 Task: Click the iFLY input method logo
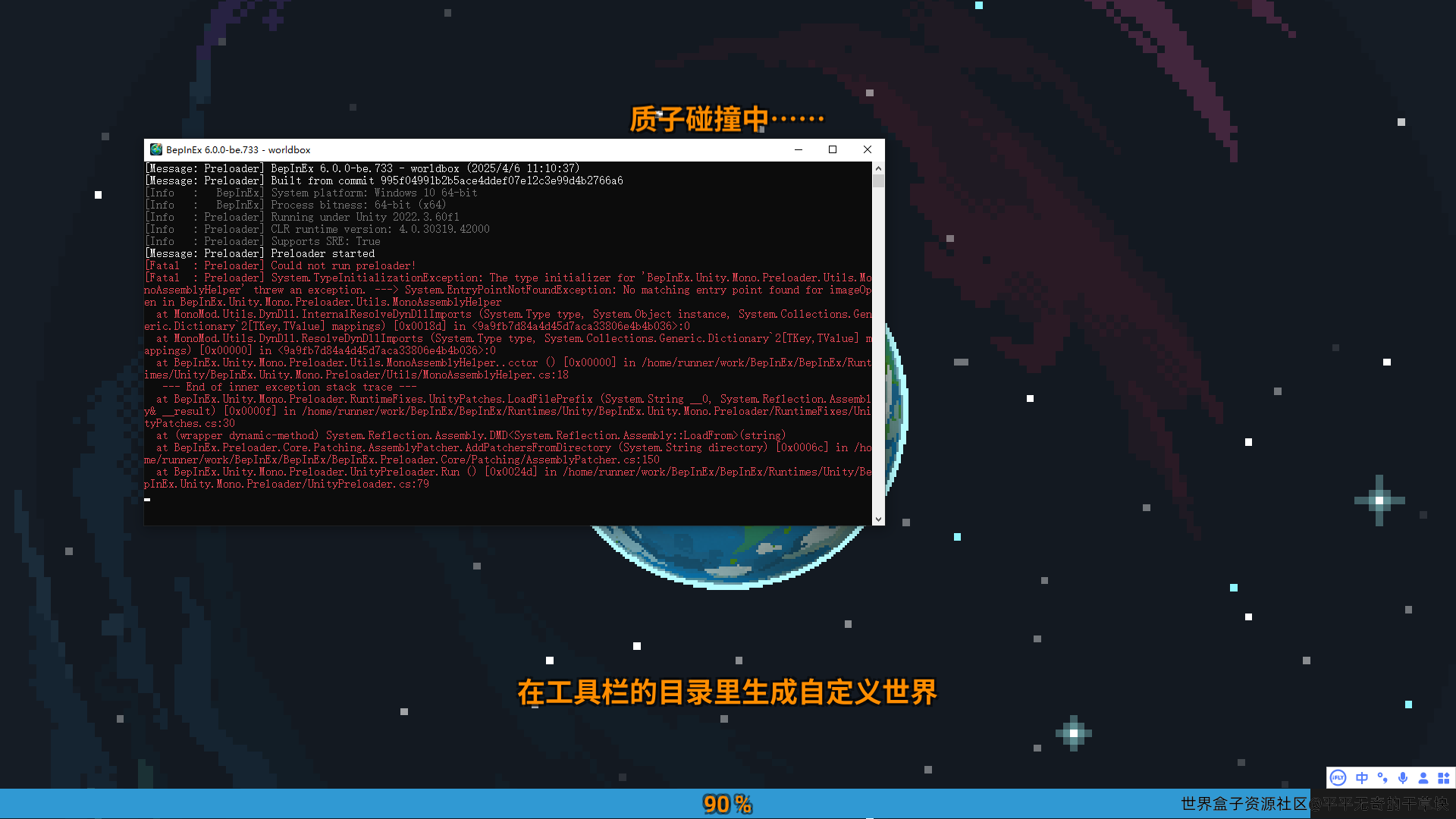click(x=1338, y=778)
